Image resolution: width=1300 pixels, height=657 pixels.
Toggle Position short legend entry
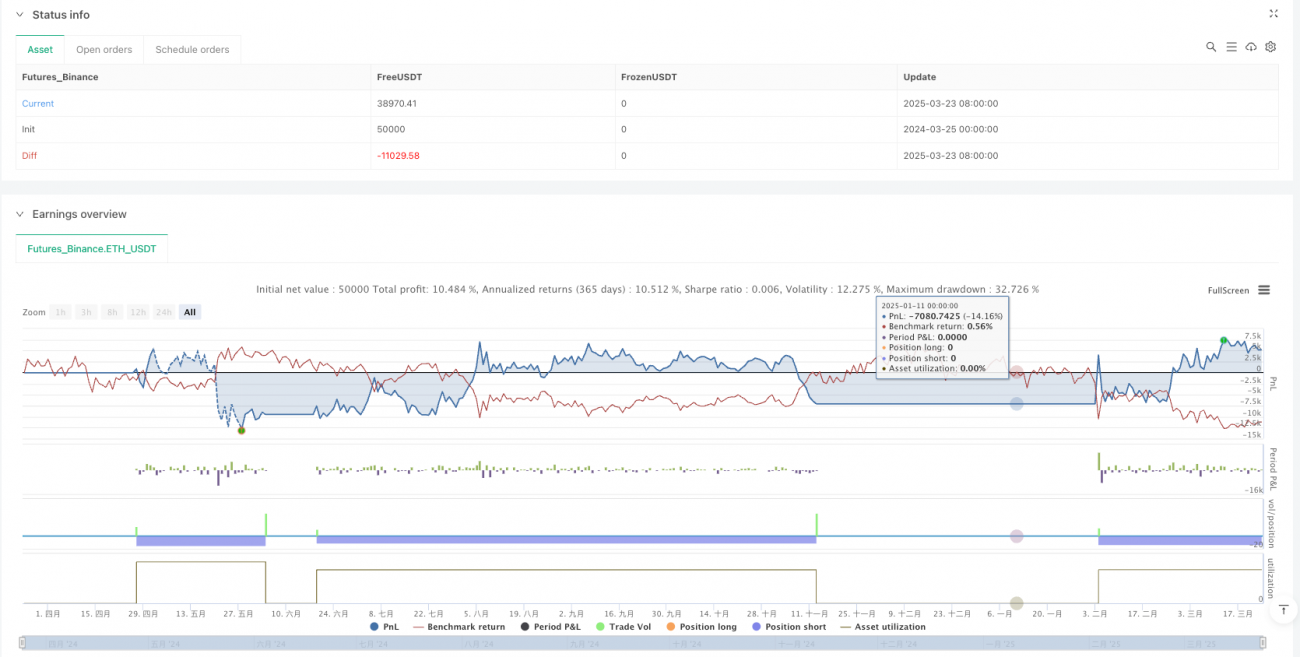point(793,627)
